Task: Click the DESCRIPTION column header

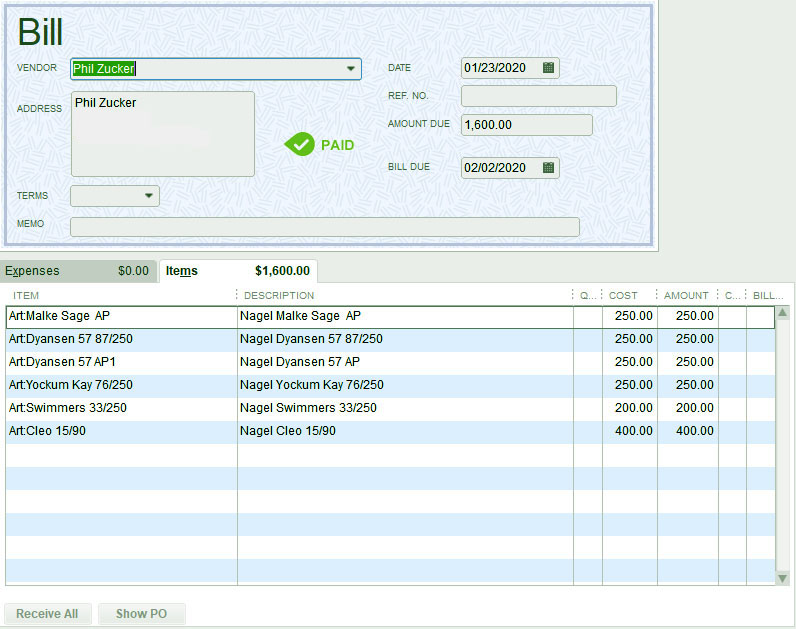Action: [x=279, y=295]
